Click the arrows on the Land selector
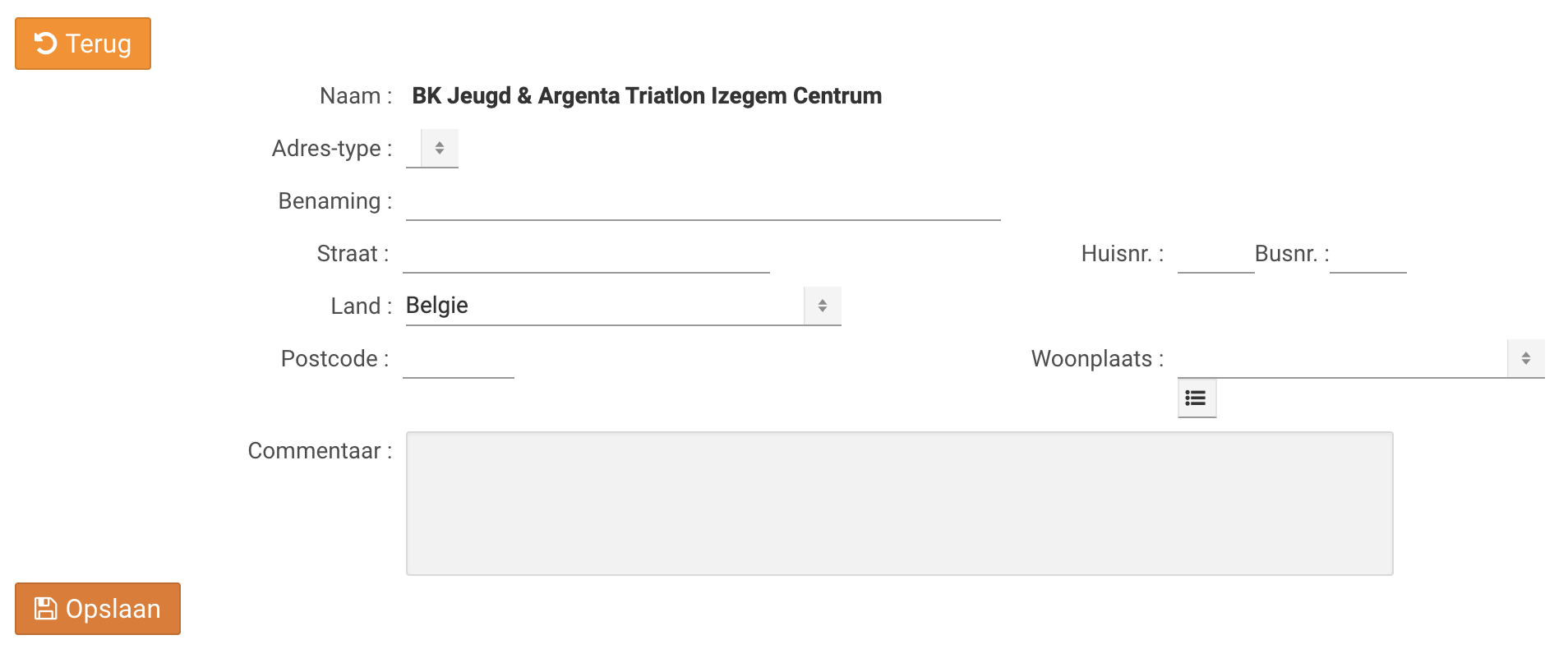This screenshot has height=649, width=1568. pyautogui.click(x=822, y=306)
